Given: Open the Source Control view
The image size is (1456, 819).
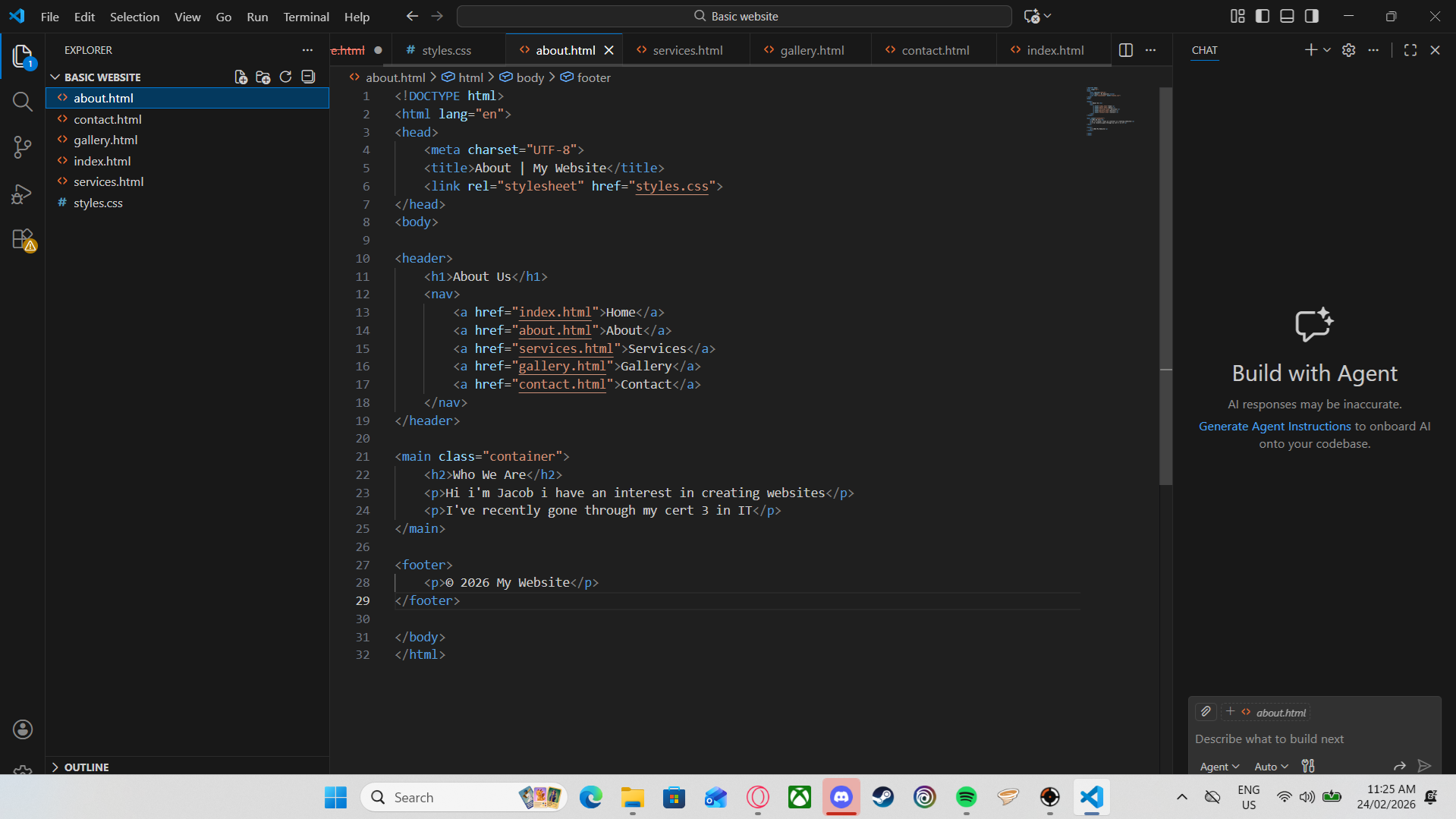Looking at the screenshot, I should 23,147.
